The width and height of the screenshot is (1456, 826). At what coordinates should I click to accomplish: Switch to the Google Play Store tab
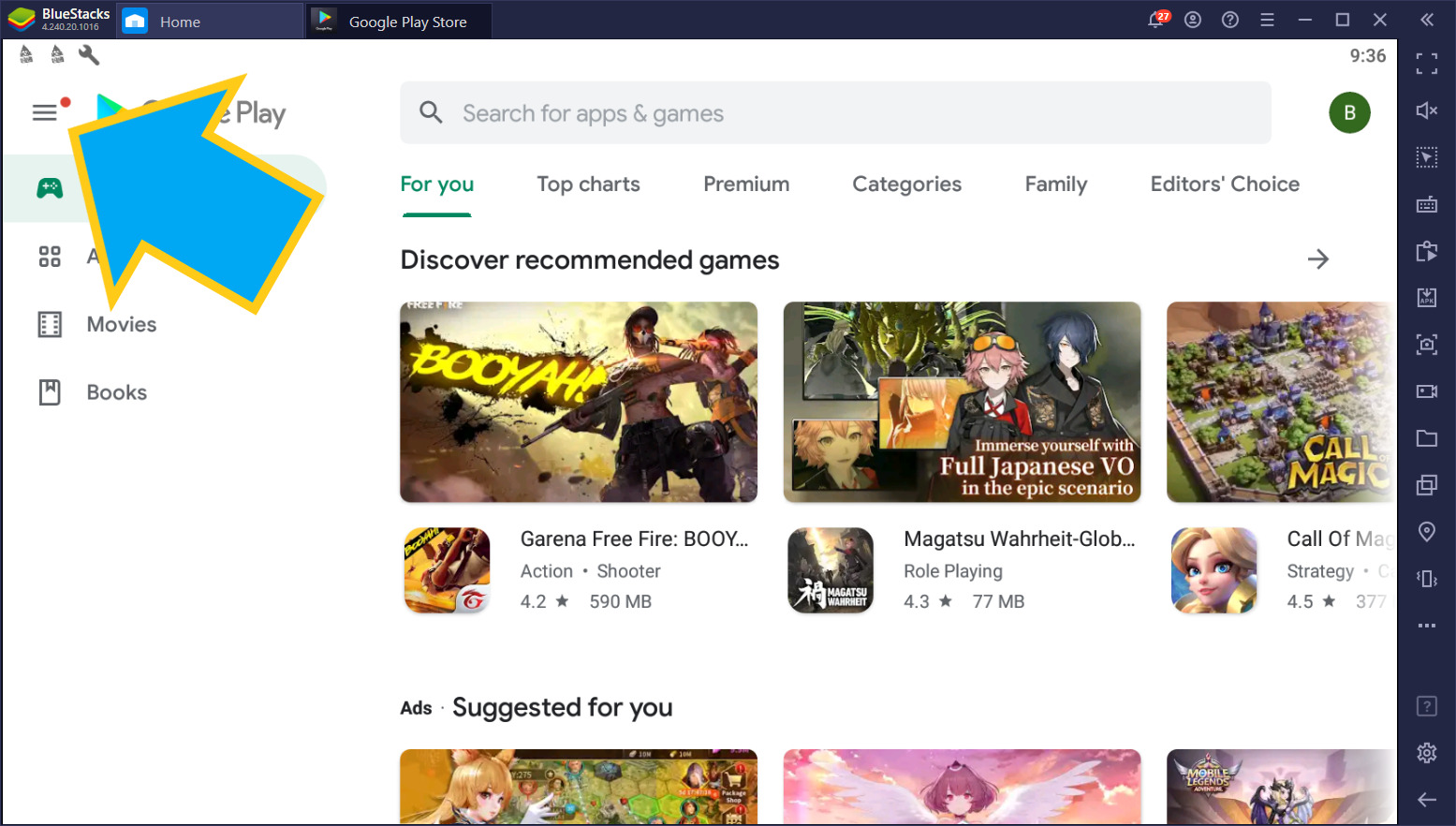pos(399,22)
